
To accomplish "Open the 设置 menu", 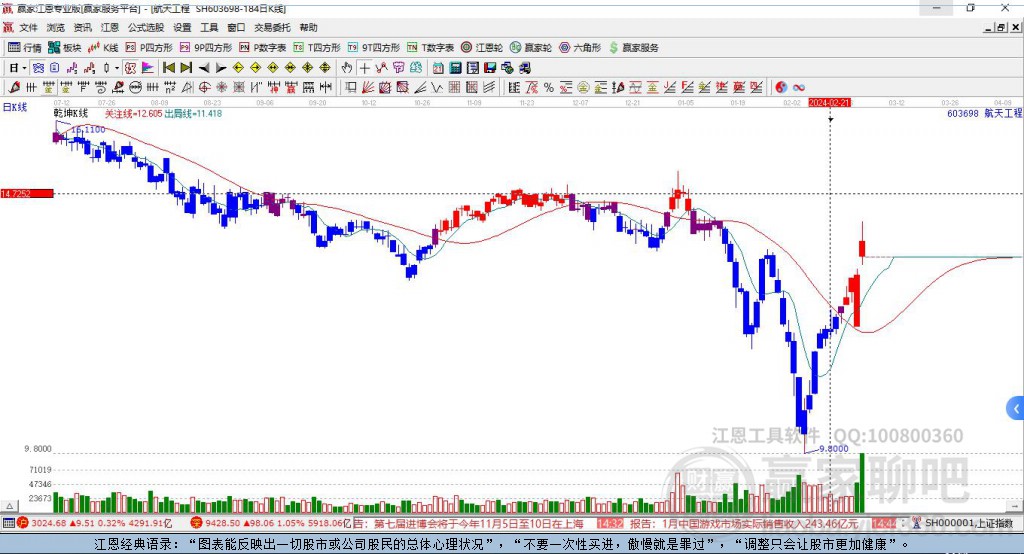I will pyautogui.click(x=182, y=27).
